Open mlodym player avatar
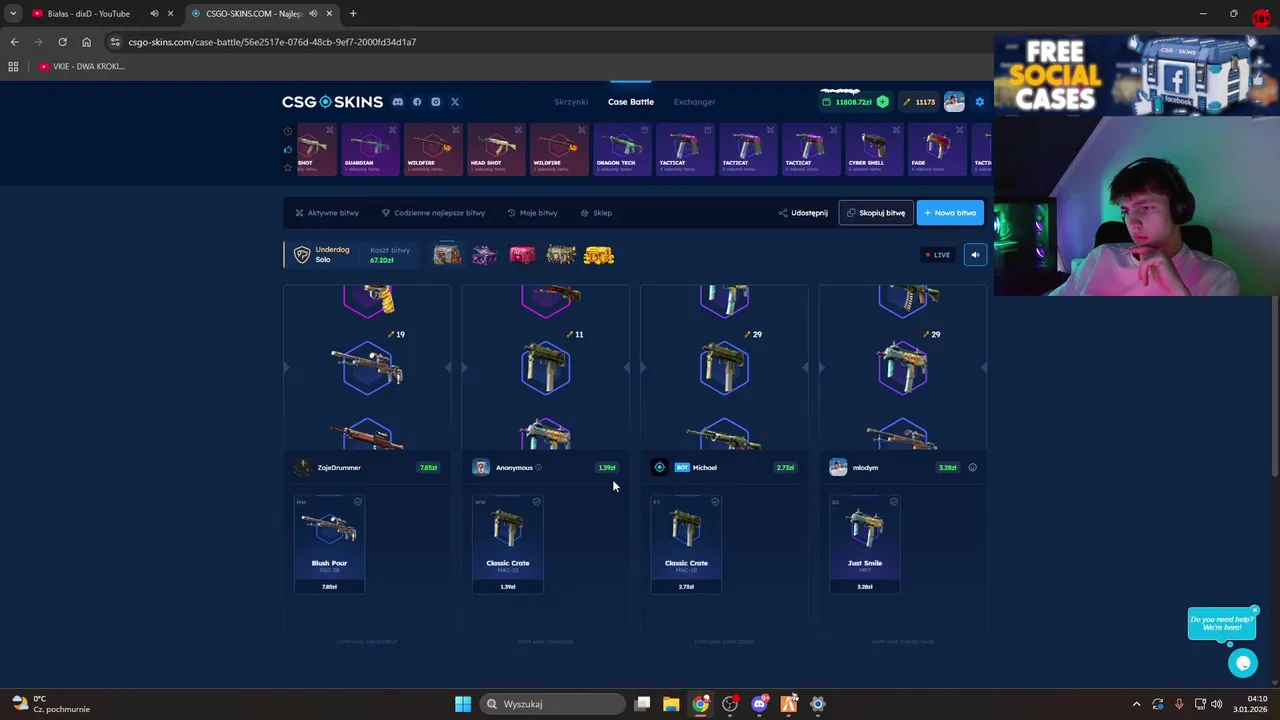Viewport: 1280px width, 720px height. (838, 467)
